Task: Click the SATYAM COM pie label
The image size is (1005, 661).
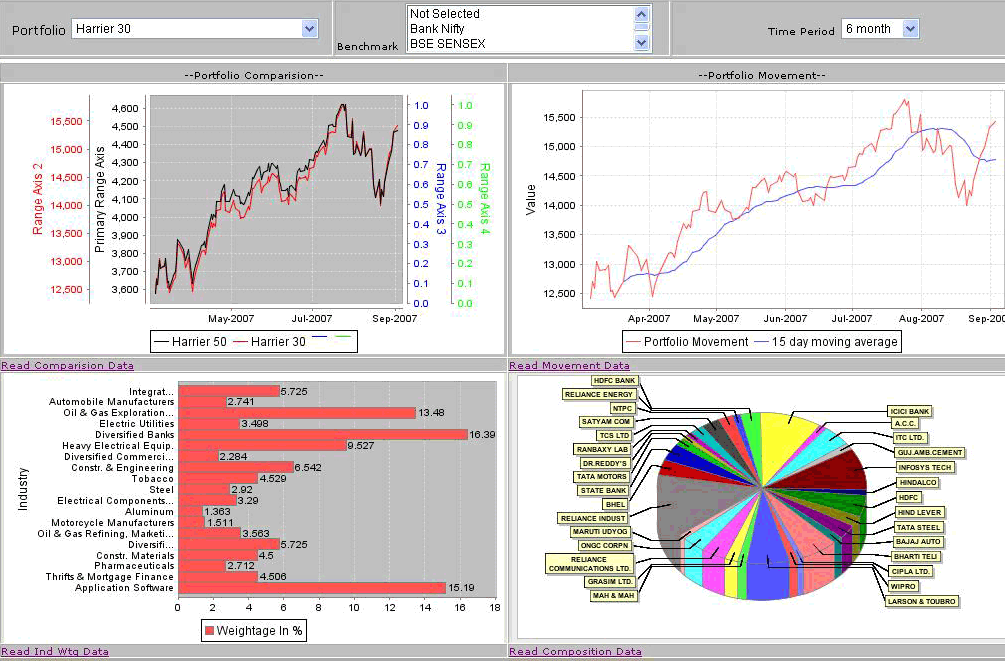Action: click(x=606, y=422)
